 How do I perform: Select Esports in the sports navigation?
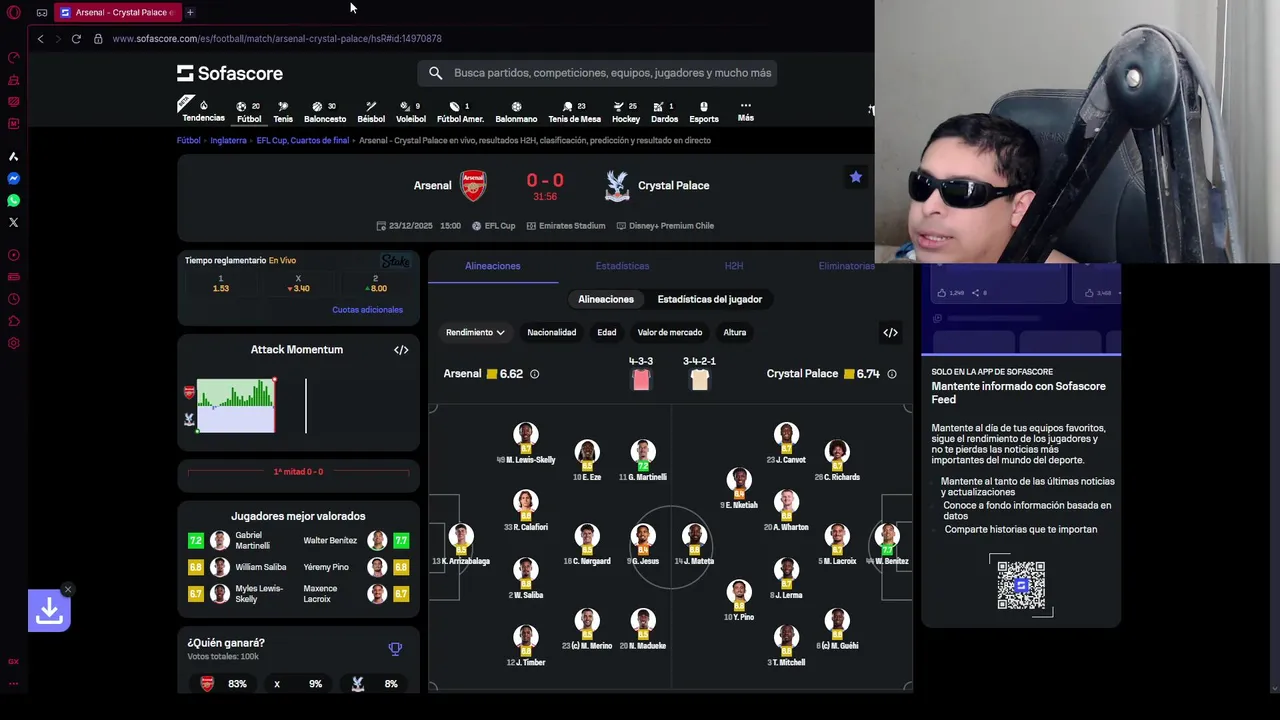pyautogui.click(x=704, y=112)
